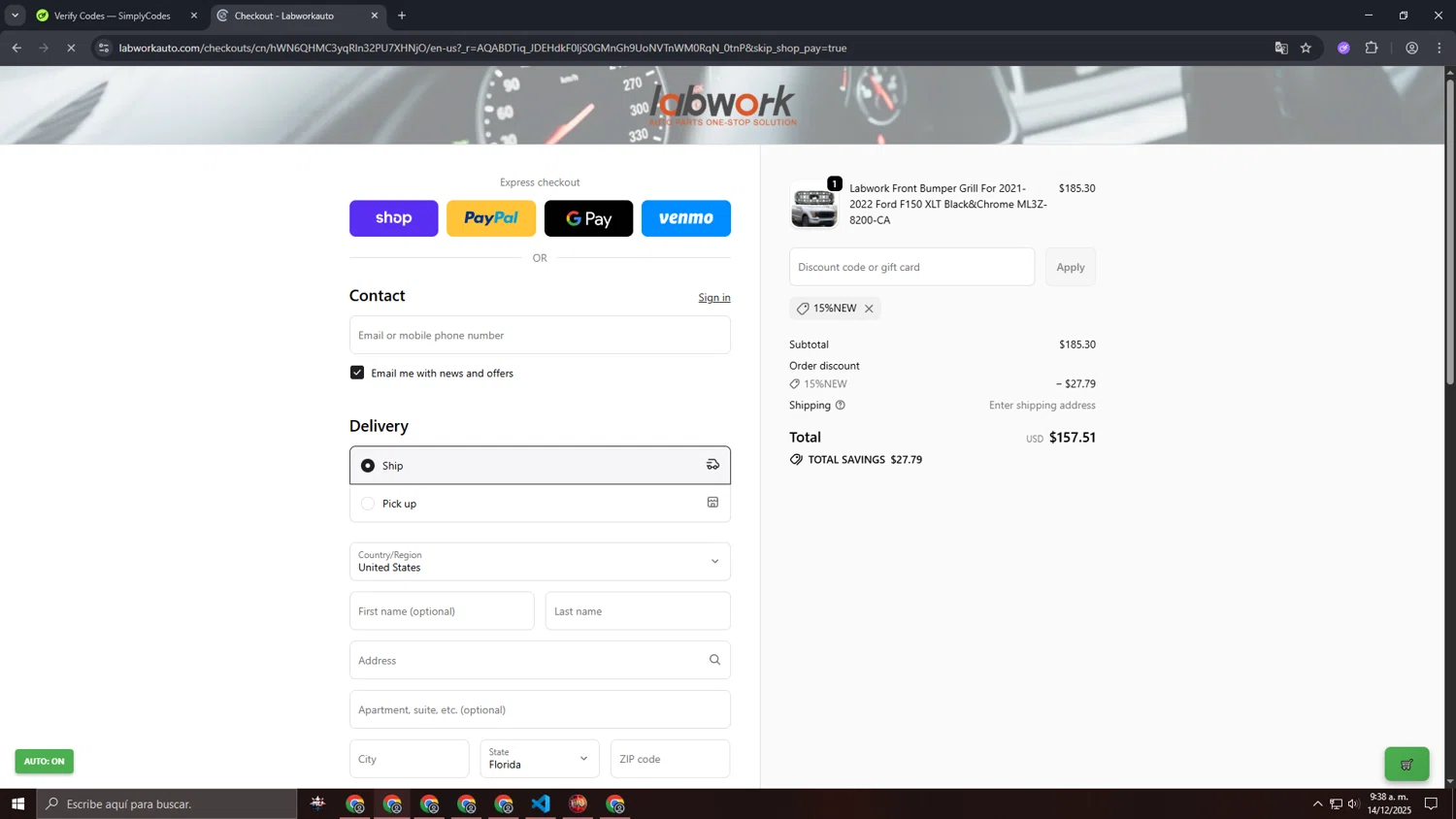This screenshot has height=819, width=1456.
Task: Click the taskbar search box
Action: point(167,803)
